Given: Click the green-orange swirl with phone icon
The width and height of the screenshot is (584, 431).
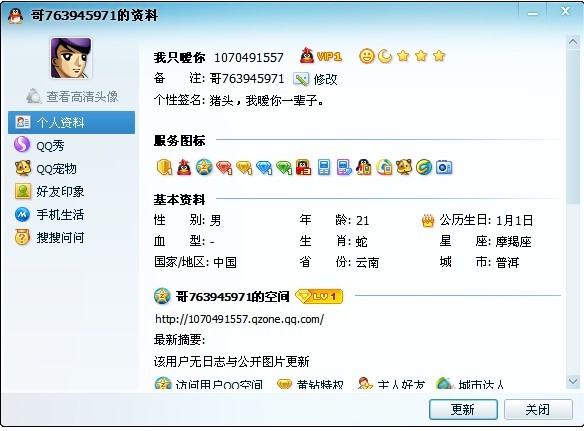Looking at the screenshot, I should pos(384,167).
